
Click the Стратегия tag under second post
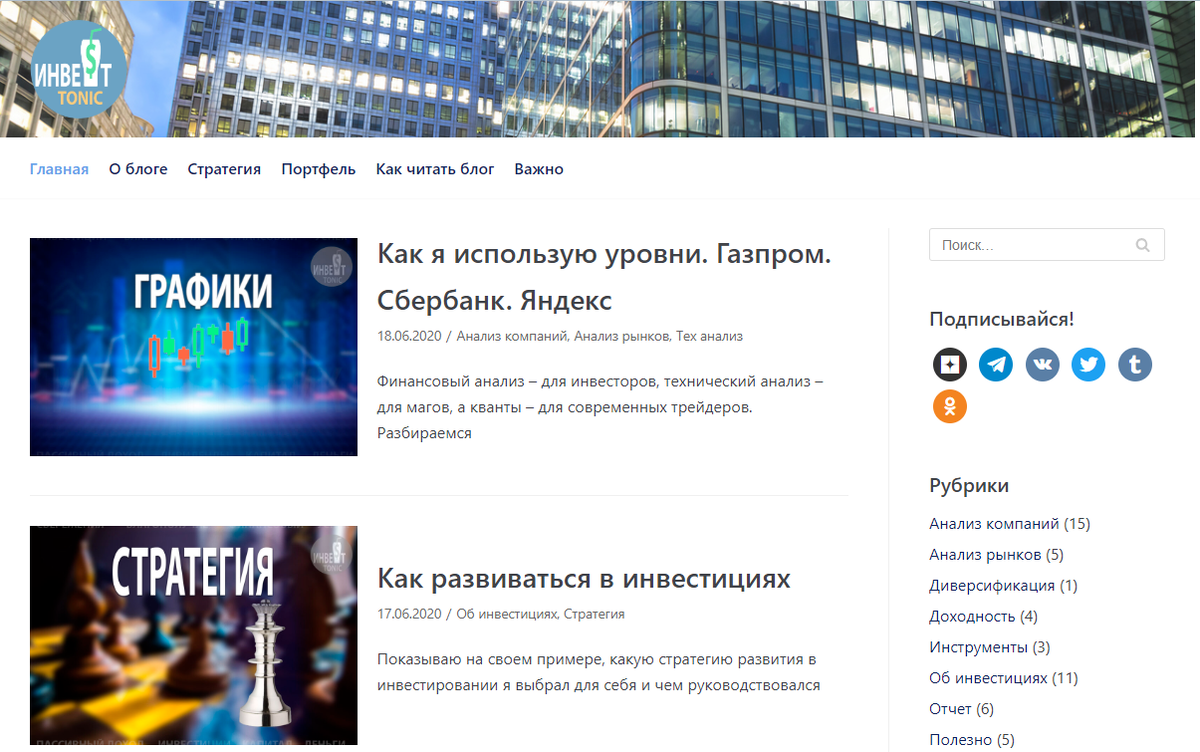(x=594, y=614)
